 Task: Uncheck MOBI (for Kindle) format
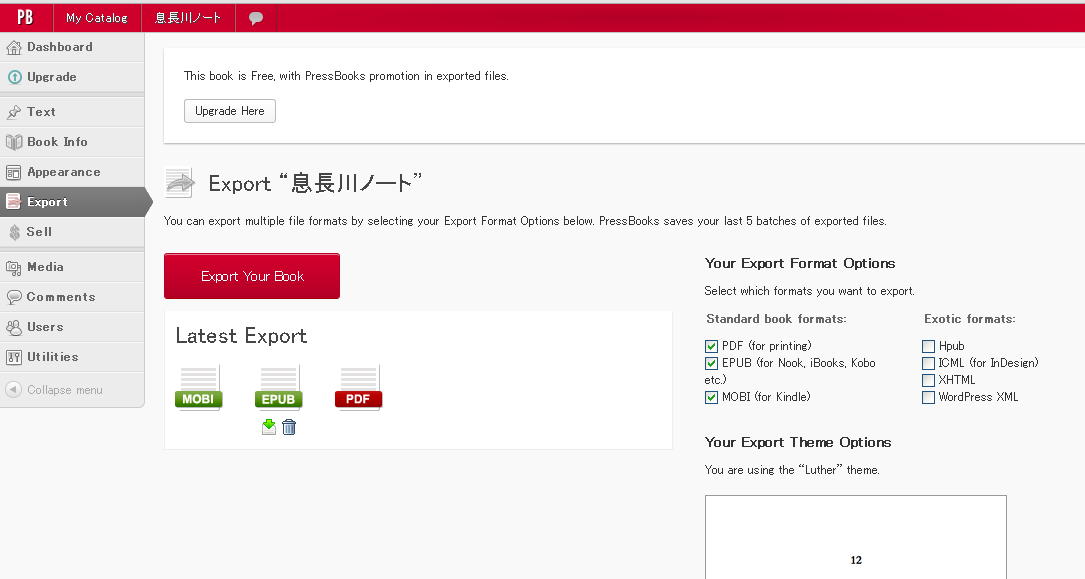click(x=711, y=398)
